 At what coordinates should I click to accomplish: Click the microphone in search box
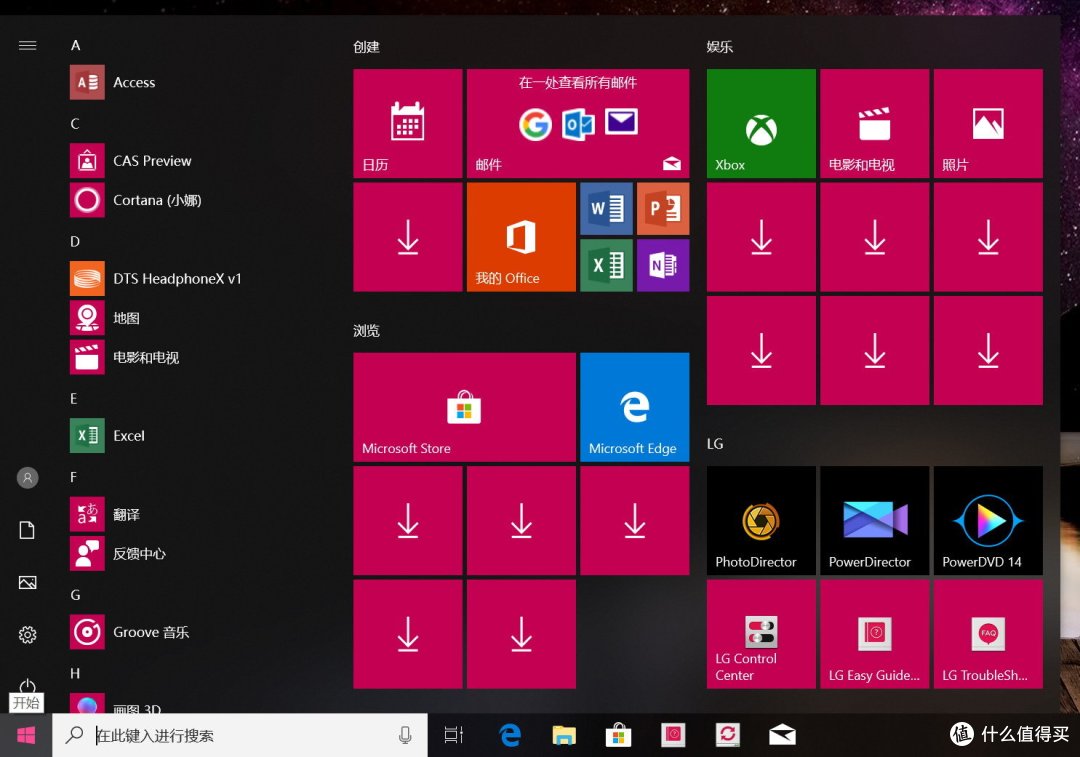click(x=405, y=736)
